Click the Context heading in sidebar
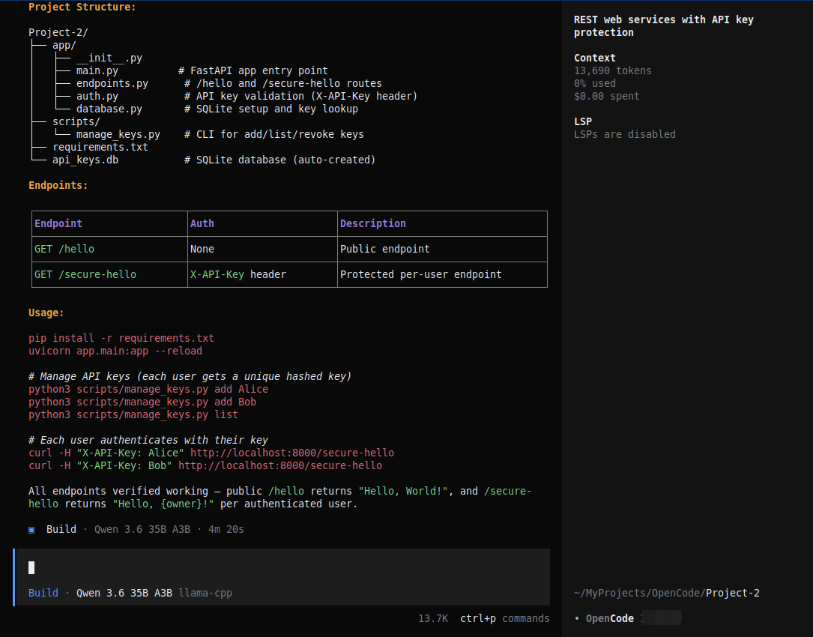This screenshot has width=813, height=637. [594, 58]
